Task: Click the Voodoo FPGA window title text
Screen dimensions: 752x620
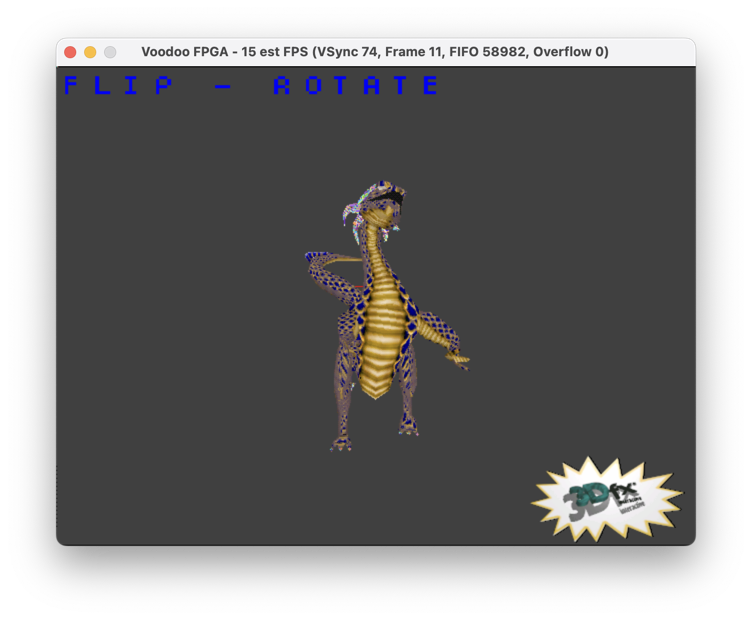Action: pos(375,52)
